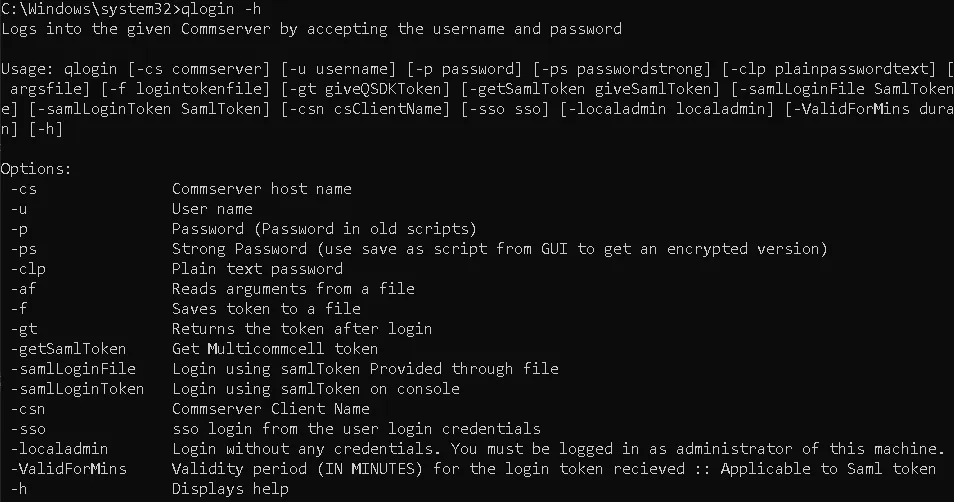The height and width of the screenshot is (502, 954).
Task: Click the '-af' option flag
Action: (x=24, y=289)
